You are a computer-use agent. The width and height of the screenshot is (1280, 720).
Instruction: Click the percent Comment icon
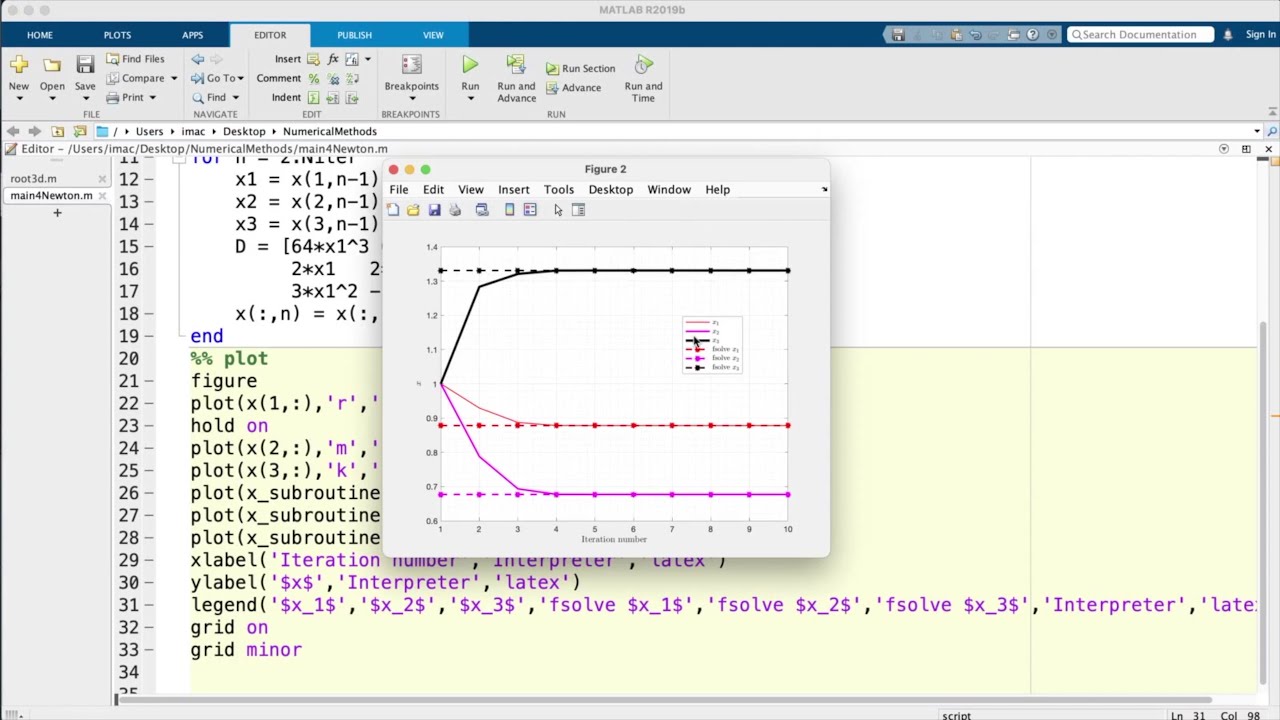(x=314, y=78)
